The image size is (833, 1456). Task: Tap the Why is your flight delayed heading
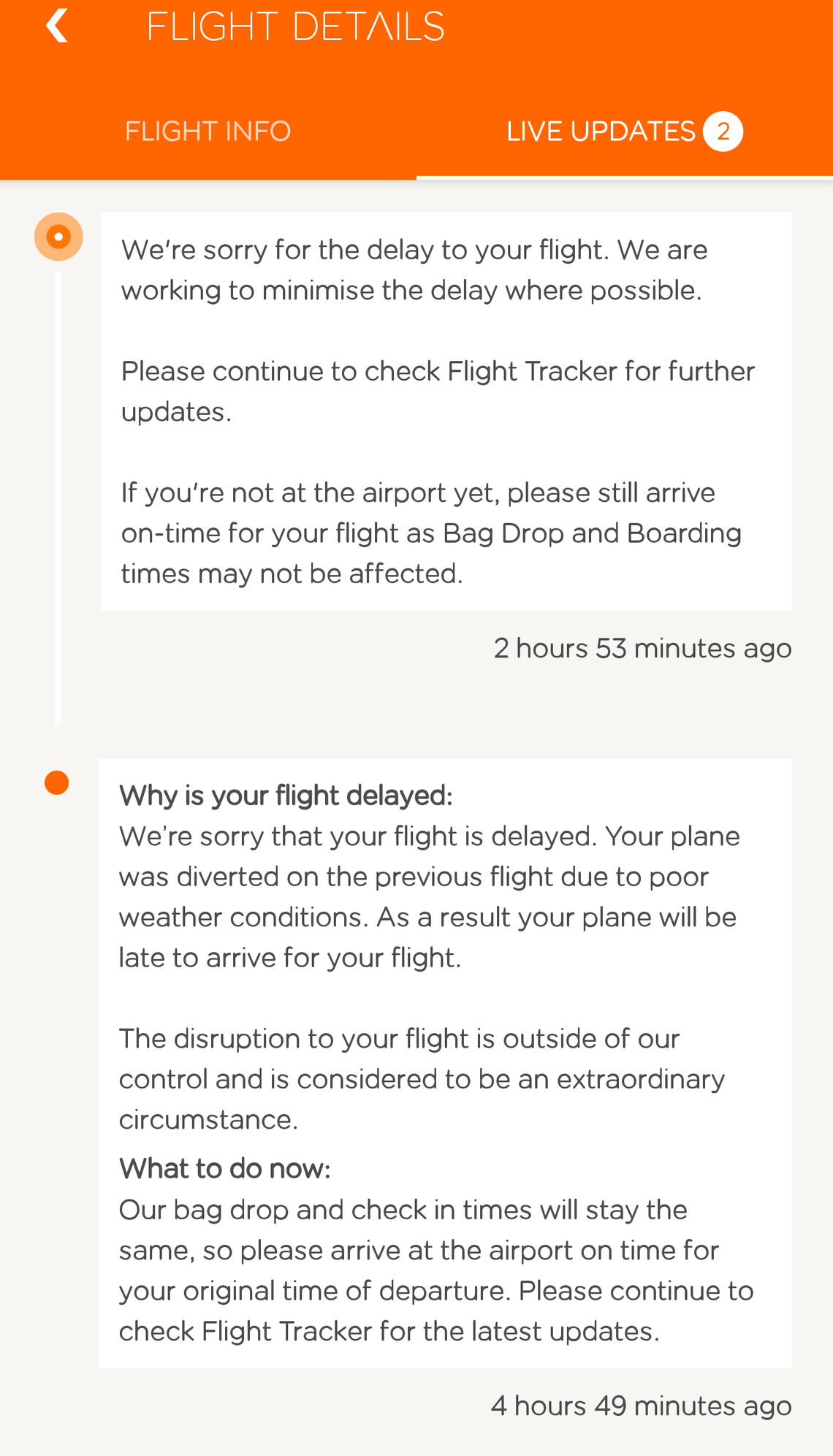pyautogui.click(x=286, y=796)
